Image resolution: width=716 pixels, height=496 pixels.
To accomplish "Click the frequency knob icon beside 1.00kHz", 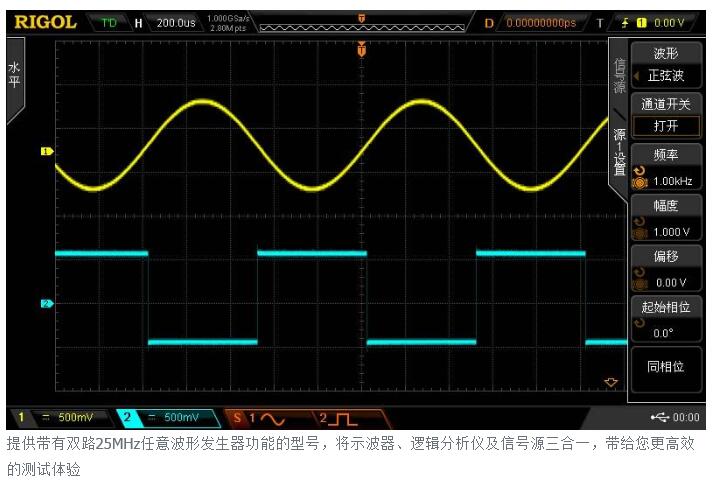I will pos(640,177).
